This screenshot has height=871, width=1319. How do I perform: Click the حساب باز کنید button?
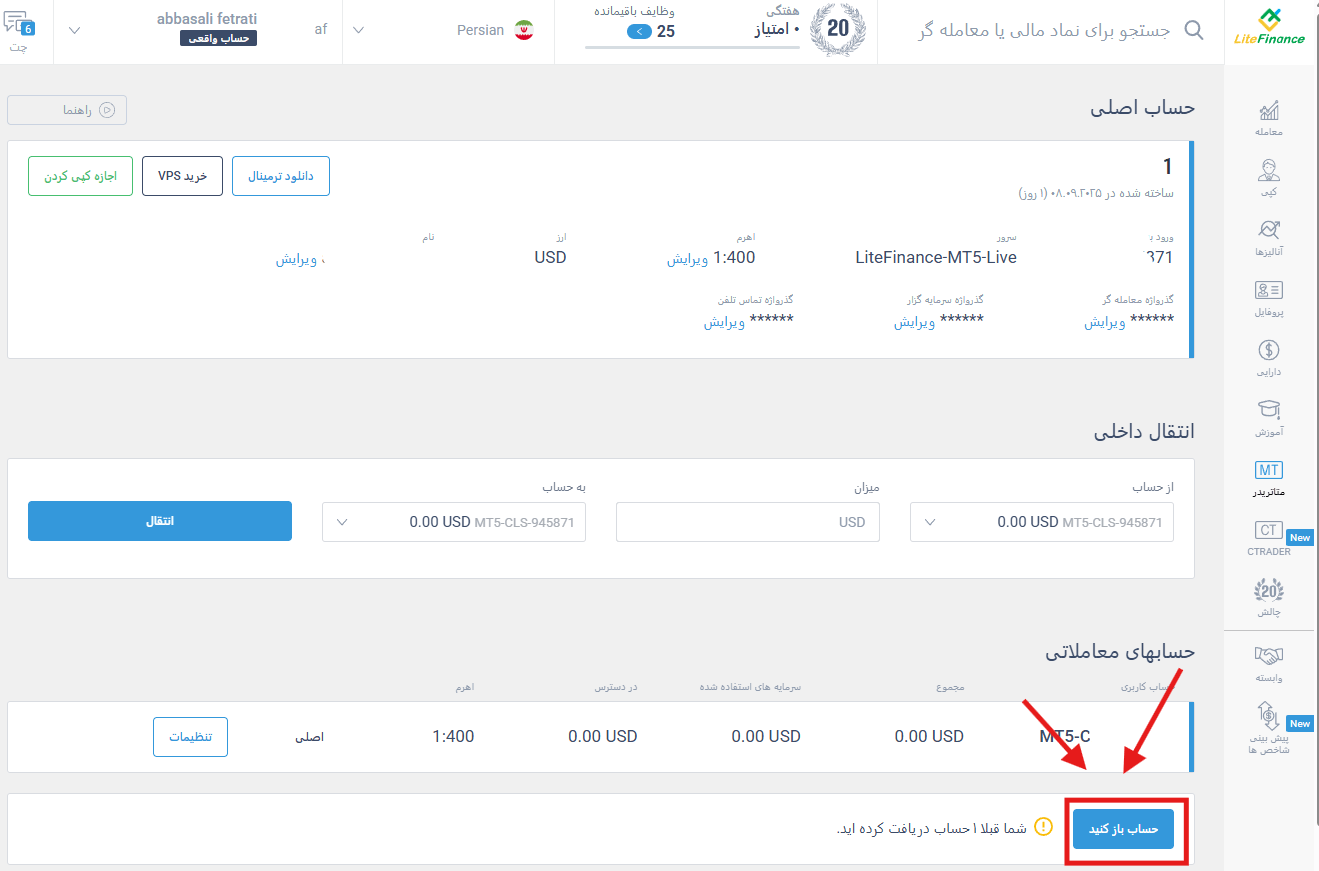pos(1124,828)
